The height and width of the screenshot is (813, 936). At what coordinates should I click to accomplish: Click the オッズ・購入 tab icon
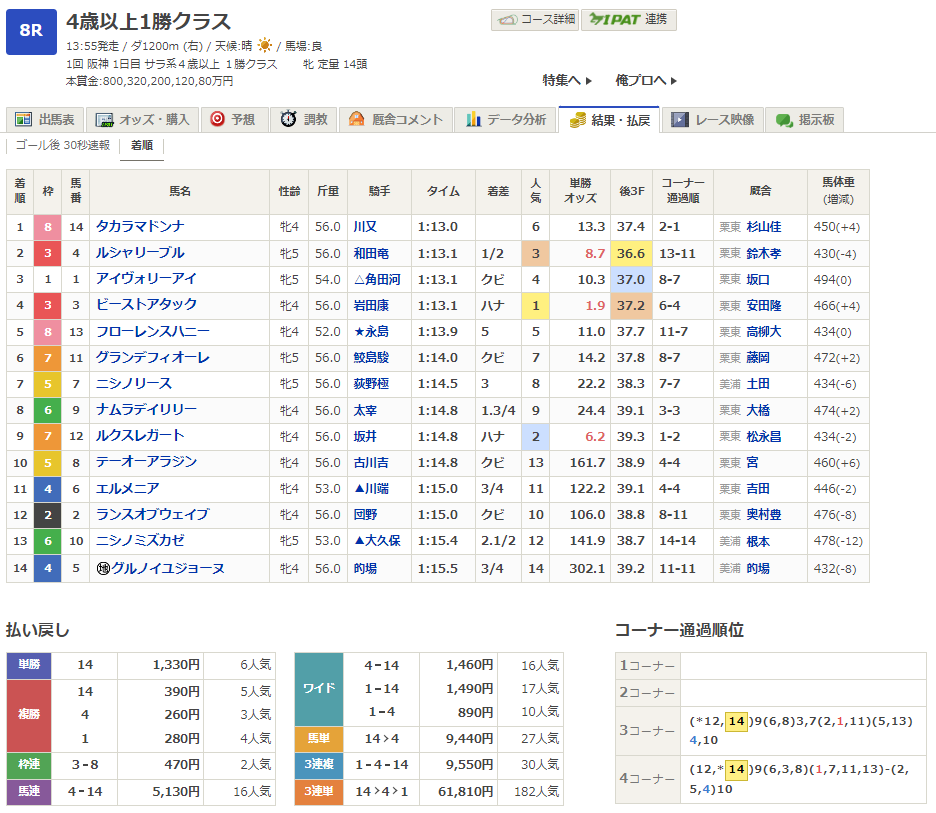pyautogui.click(x=104, y=120)
